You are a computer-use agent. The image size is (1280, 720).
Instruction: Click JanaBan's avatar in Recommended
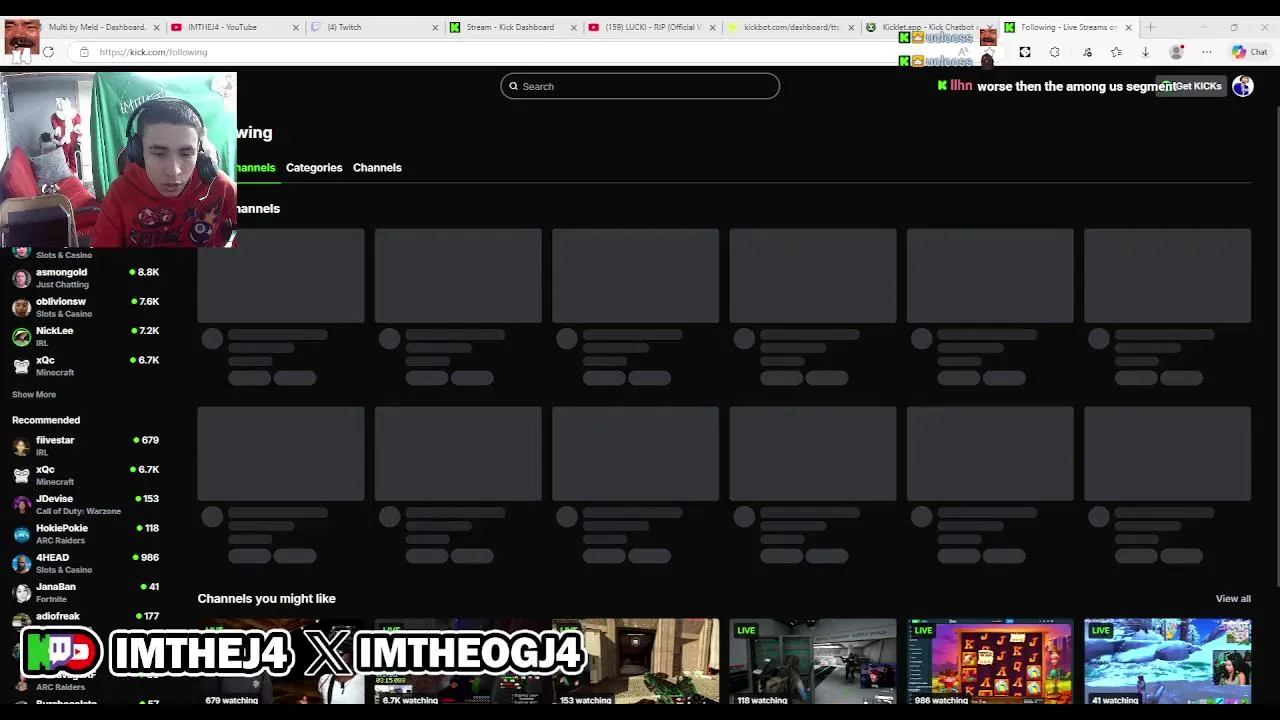(21, 593)
